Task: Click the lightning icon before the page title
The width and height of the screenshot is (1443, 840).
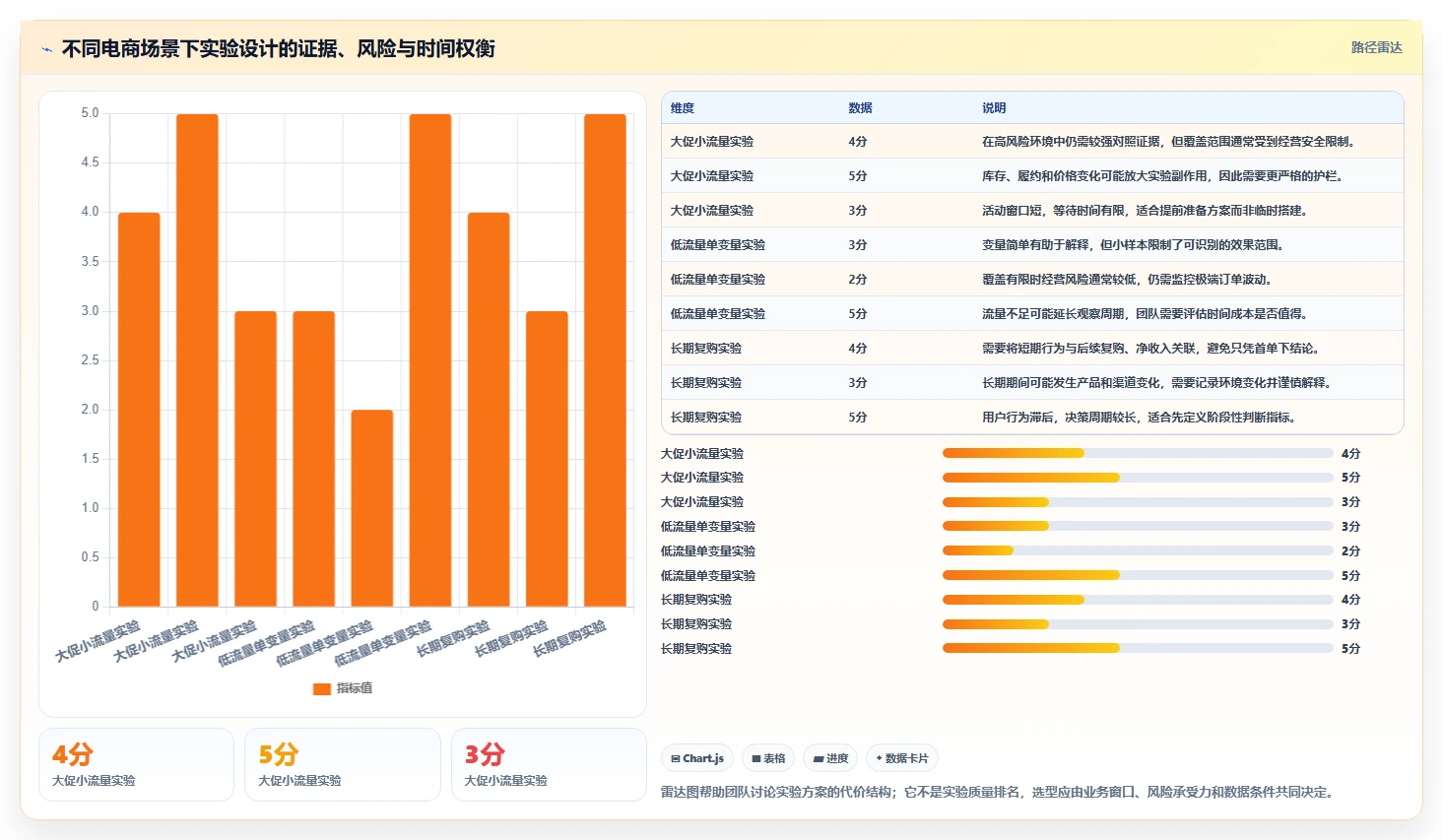Action: point(46,49)
